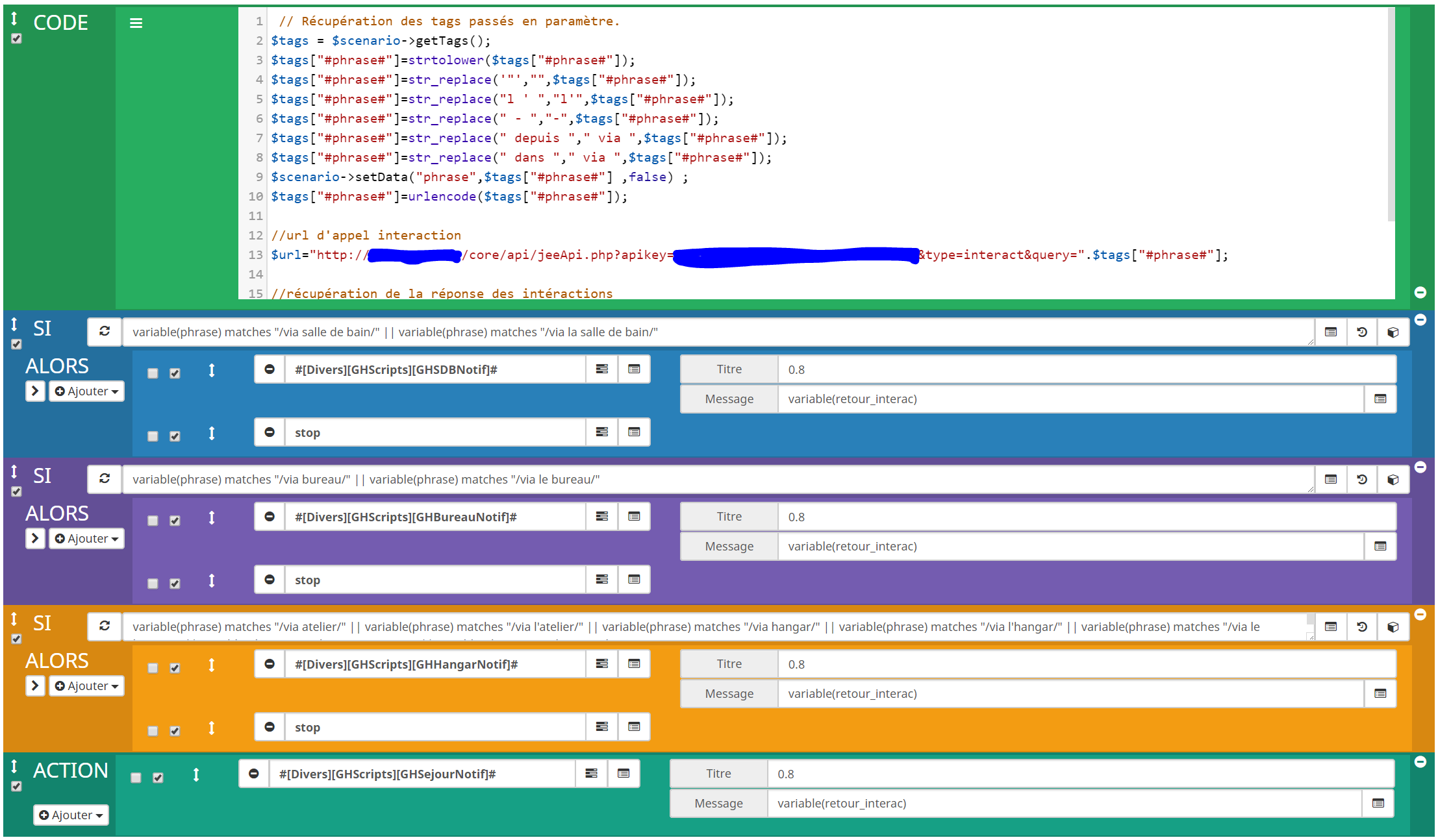Screen dimensions: 1438x840
Task: Click the refresh icon of the salle de bain condition
Action: coord(105,332)
